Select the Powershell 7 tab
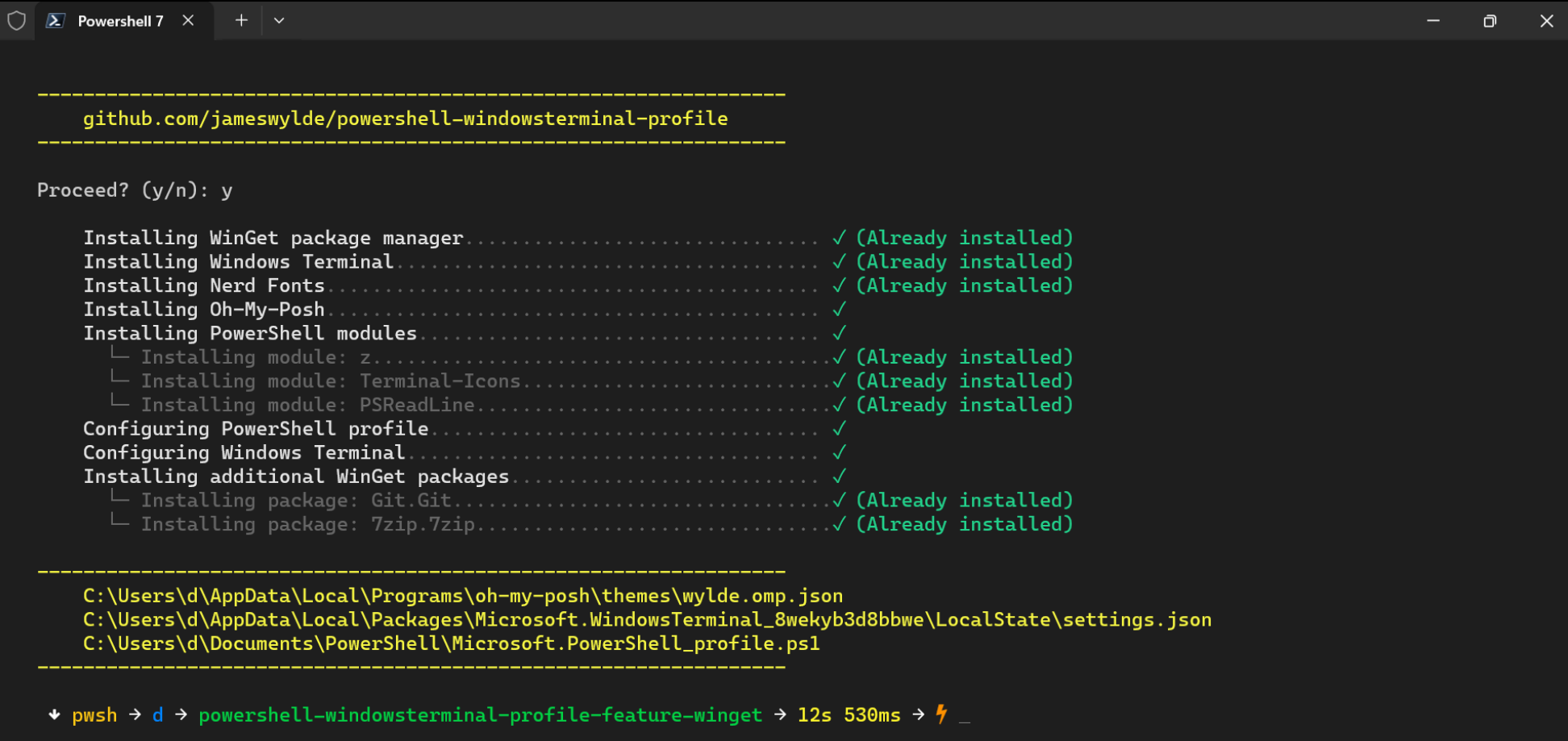Viewport: 1568px width, 741px height. (x=119, y=21)
